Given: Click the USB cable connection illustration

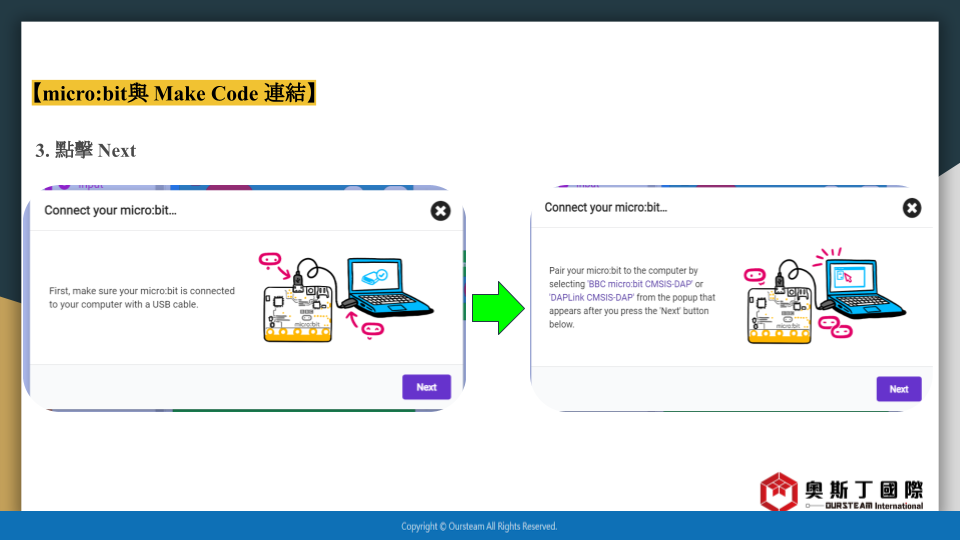Looking at the screenshot, I should click(x=346, y=297).
